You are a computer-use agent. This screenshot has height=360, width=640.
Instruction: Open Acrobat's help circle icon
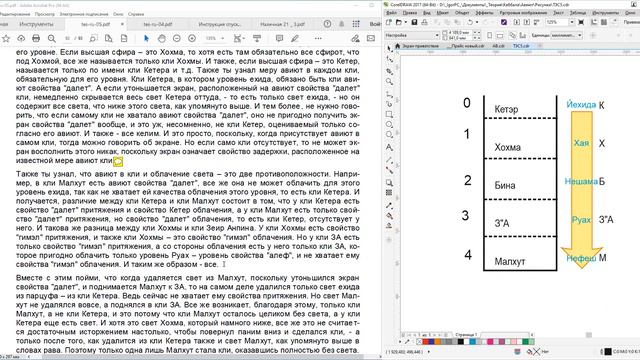pos(327,24)
